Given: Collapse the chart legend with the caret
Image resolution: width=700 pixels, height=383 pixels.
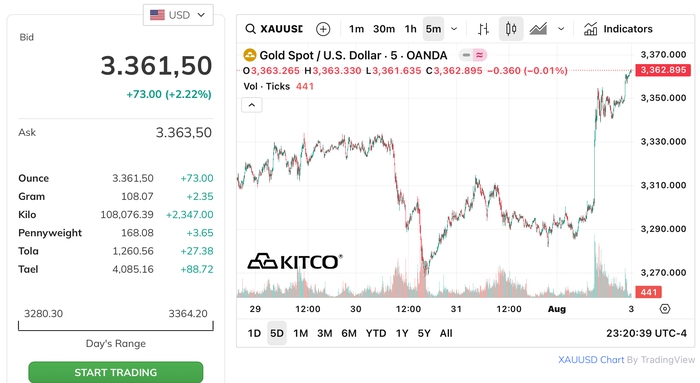Looking at the screenshot, I should pos(252,105).
